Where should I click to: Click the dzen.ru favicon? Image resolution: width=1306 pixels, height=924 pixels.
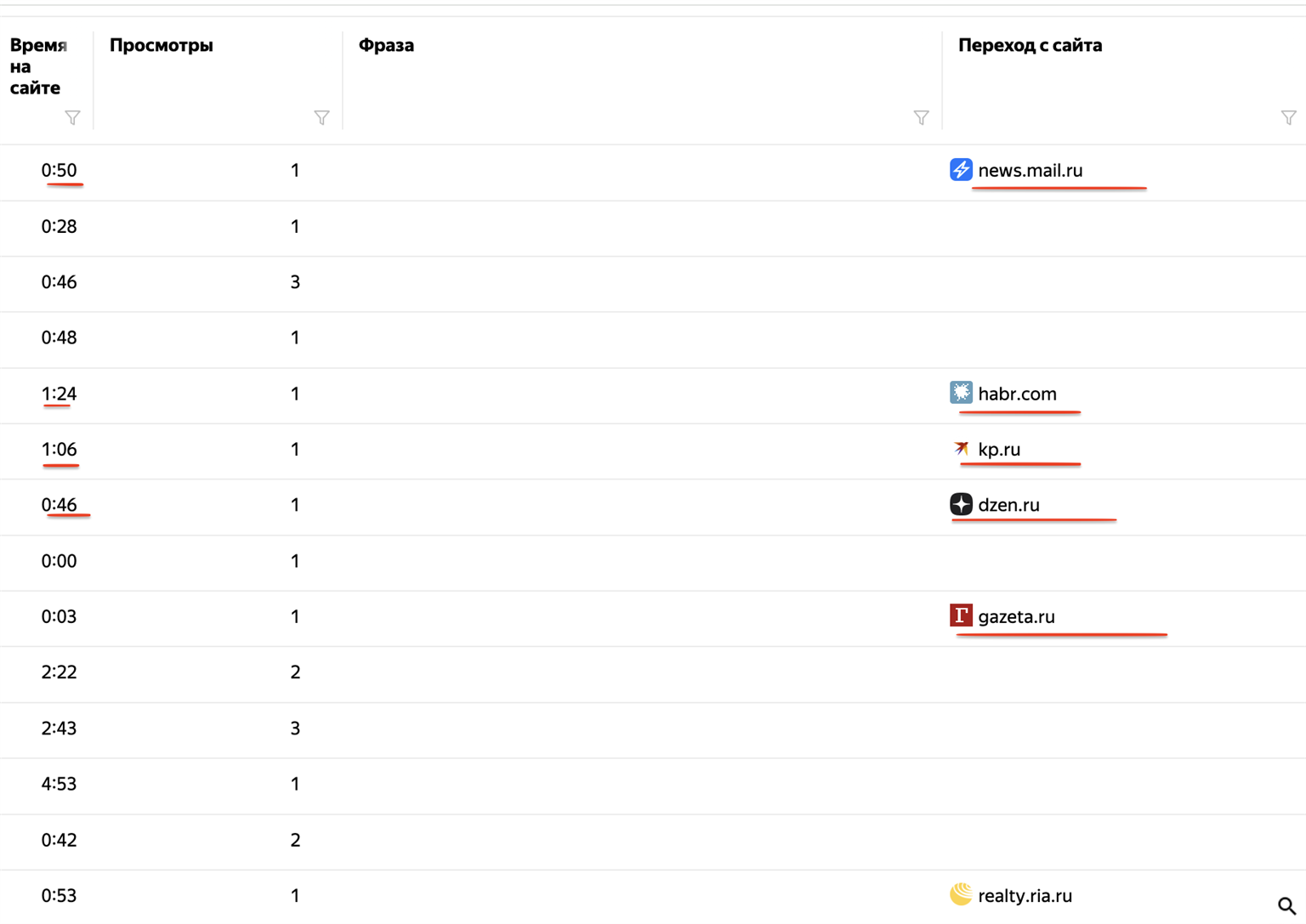961,504
